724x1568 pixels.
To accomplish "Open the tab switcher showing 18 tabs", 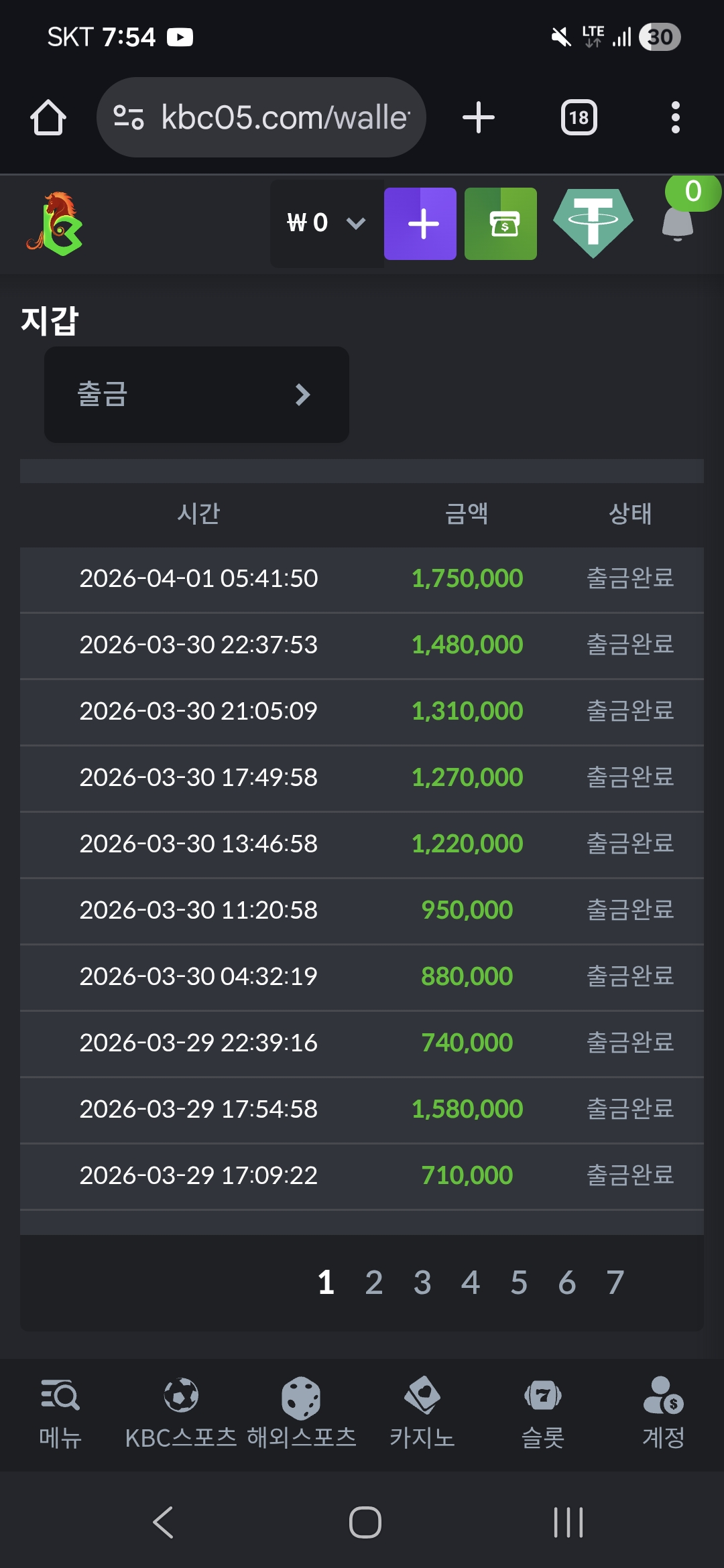I will [579, 118].
